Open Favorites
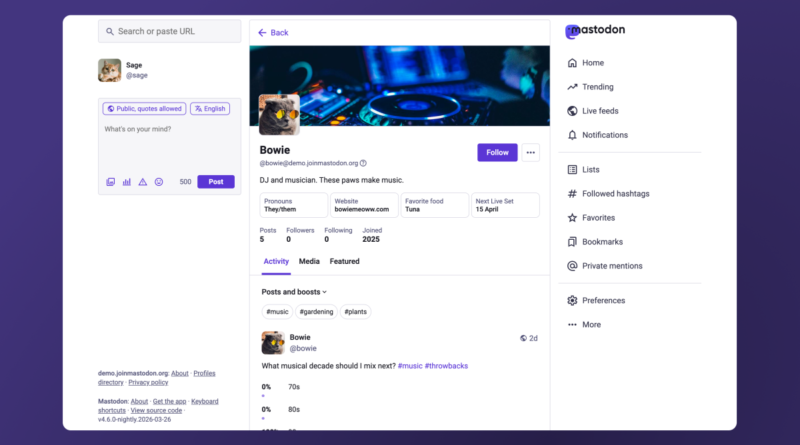The image size is (800, 445). pyautogui.click(x=591, y=217)
